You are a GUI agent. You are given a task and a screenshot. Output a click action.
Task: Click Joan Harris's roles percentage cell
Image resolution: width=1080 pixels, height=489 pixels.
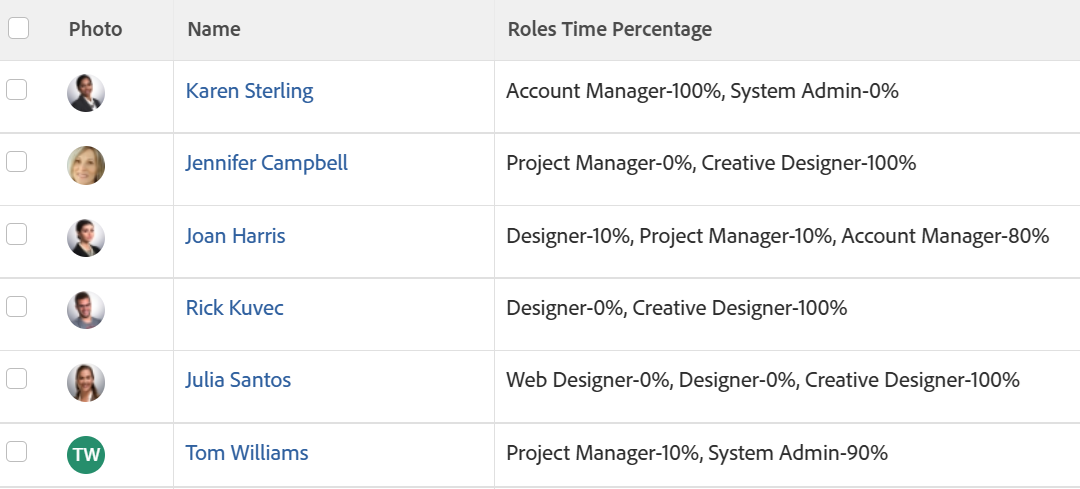777,236
